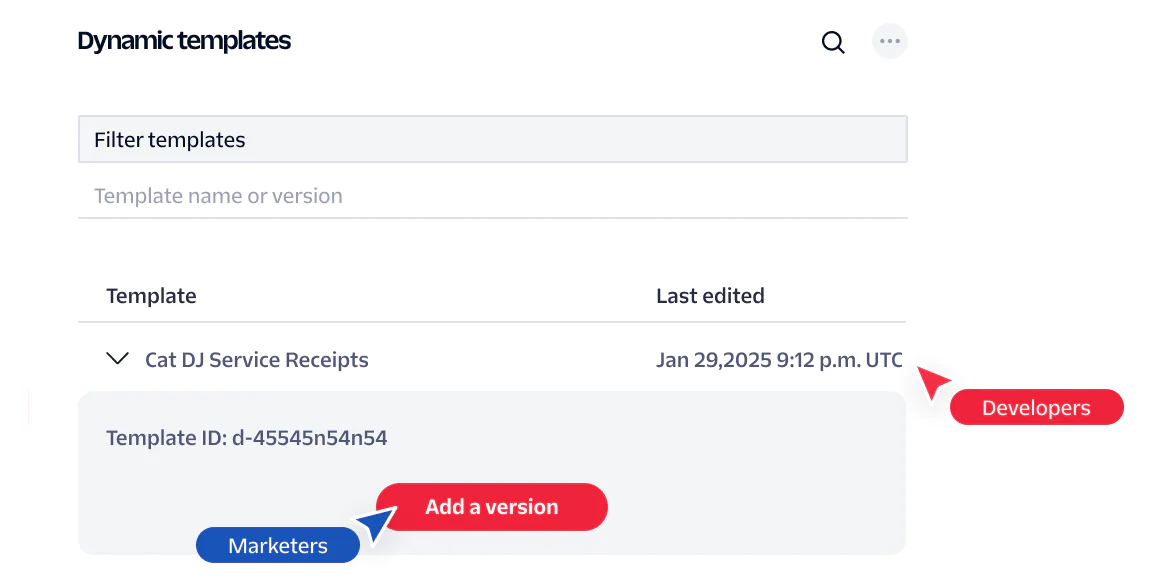Select the Filter templates header box
Screen dimensions: 1152x581
coord(492,139)
